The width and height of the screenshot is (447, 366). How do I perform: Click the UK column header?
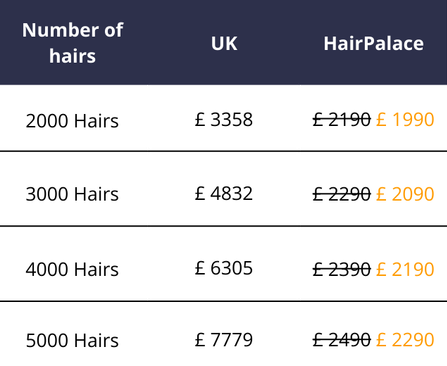(x=224, y=43)
